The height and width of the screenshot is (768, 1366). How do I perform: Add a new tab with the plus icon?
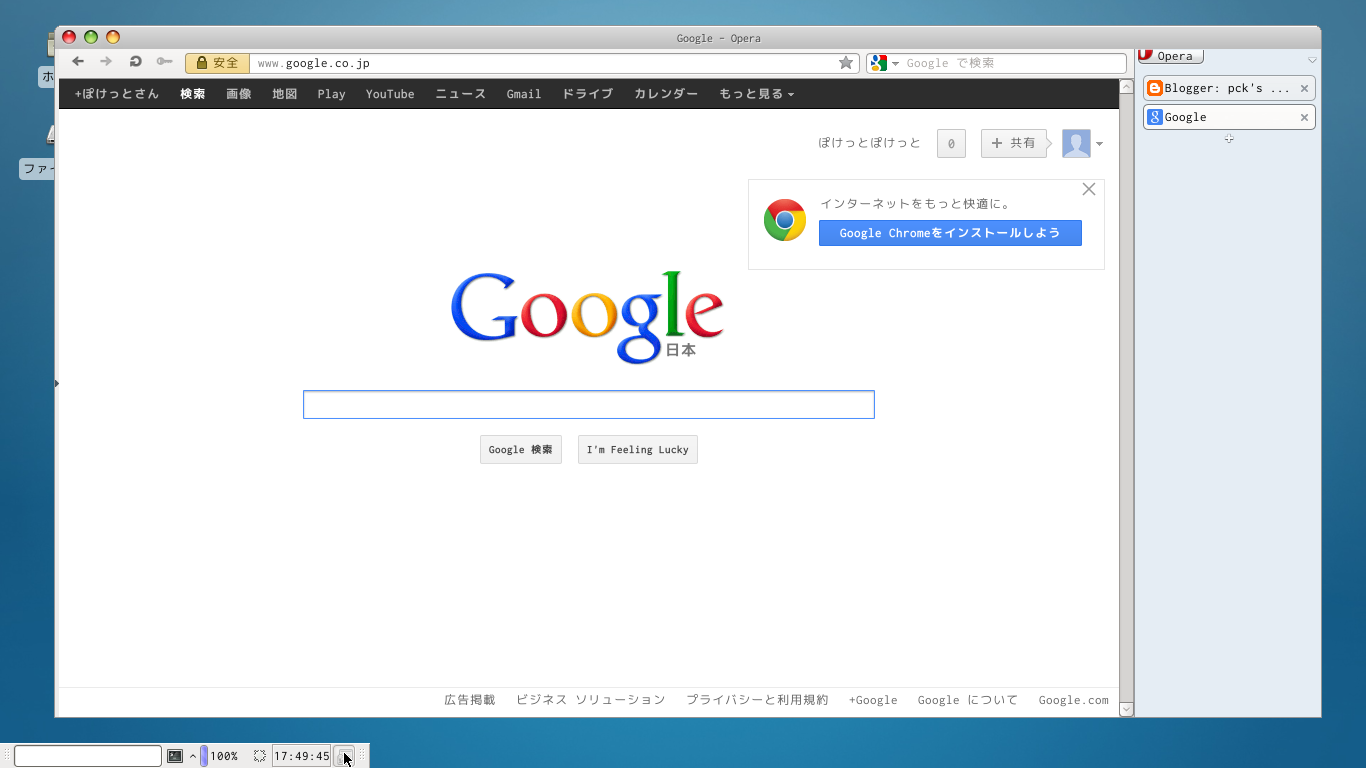click(1229, 138)
